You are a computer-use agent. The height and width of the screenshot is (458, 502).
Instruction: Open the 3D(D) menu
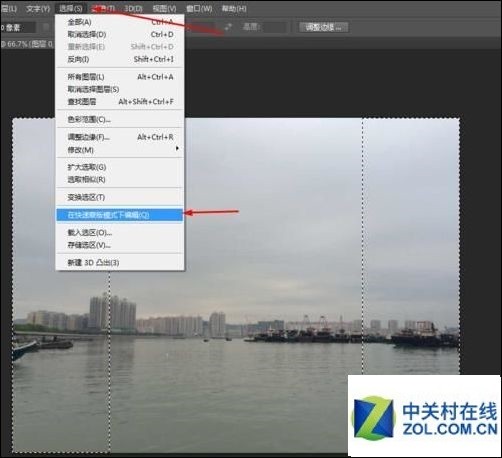[x=133, y=8]
